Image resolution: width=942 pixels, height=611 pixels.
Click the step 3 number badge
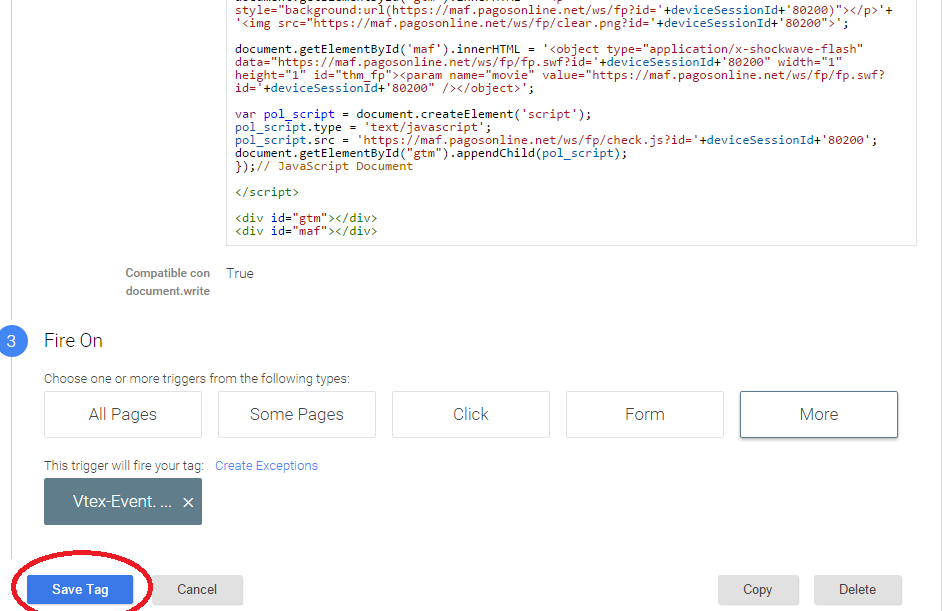10,341
